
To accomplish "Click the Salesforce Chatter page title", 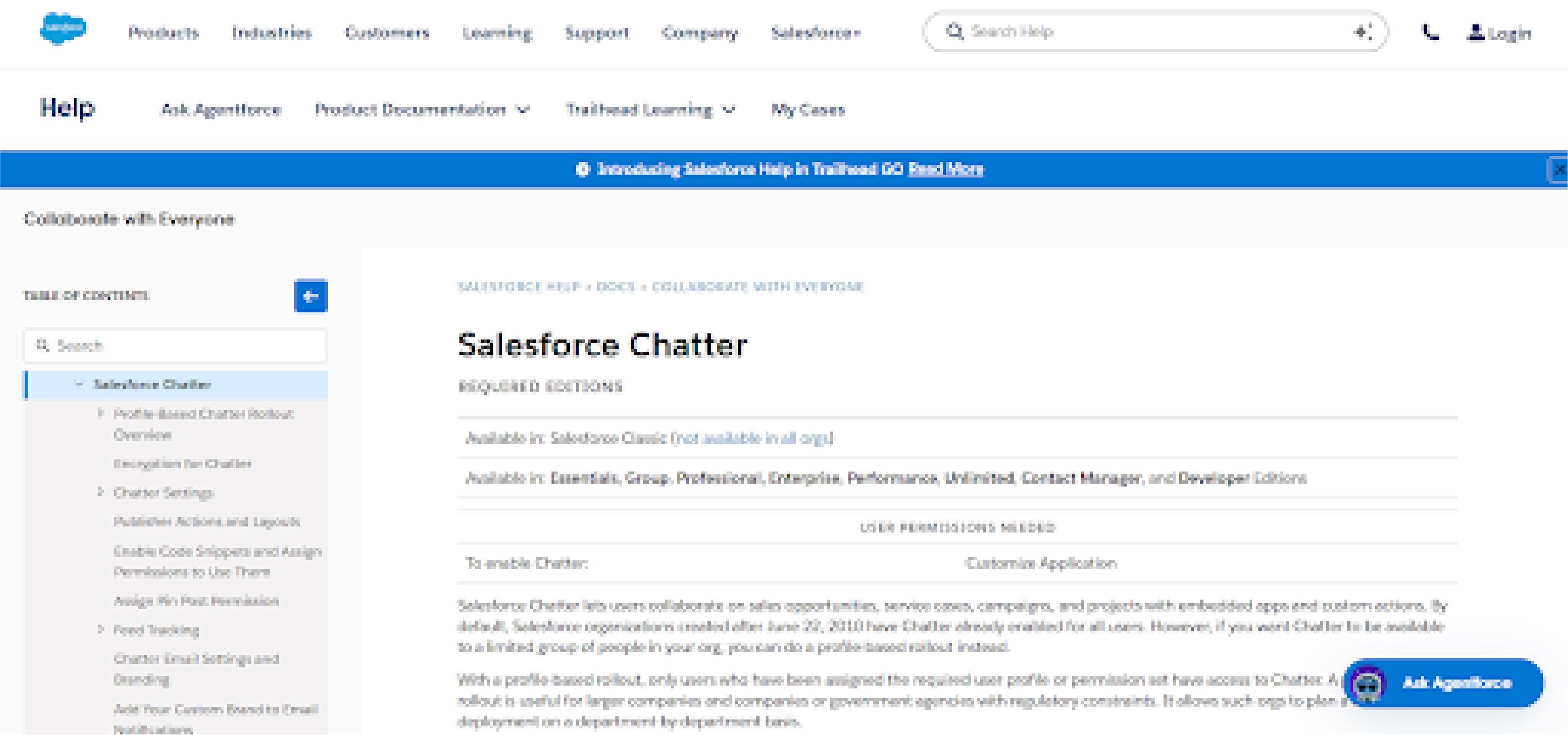I will pyautogui.click(x=603, y=344).
